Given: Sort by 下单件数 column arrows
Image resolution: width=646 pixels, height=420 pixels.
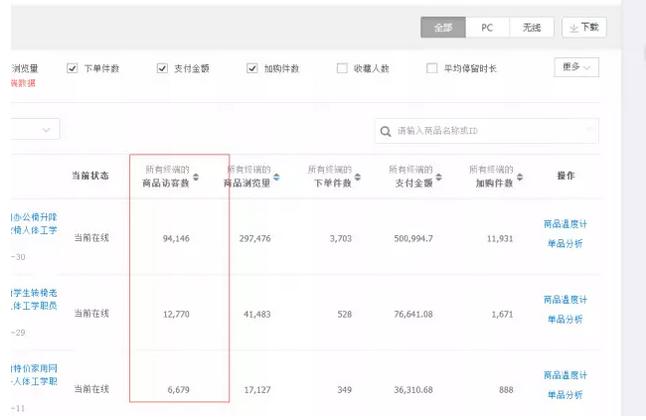Looking at the screenshot, I should click(358, 177).
